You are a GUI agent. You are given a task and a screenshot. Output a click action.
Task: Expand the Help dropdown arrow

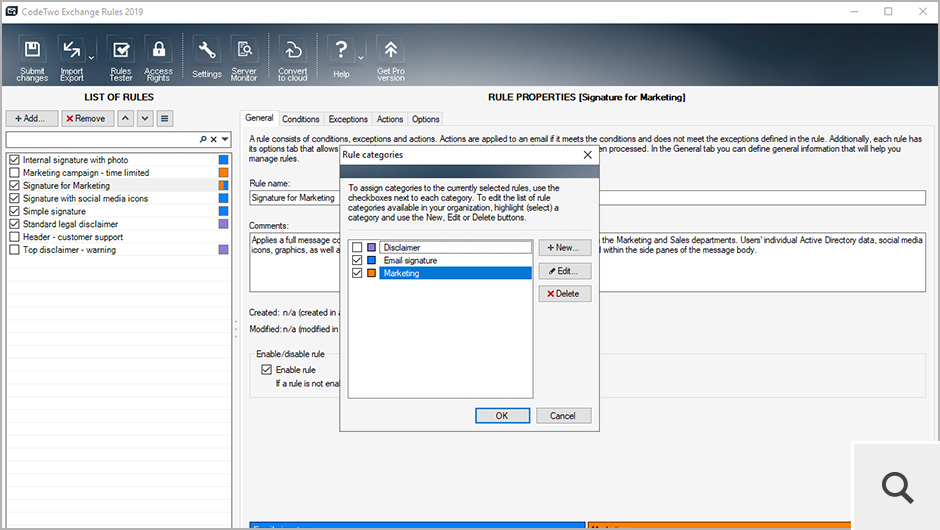coord(361,58)
